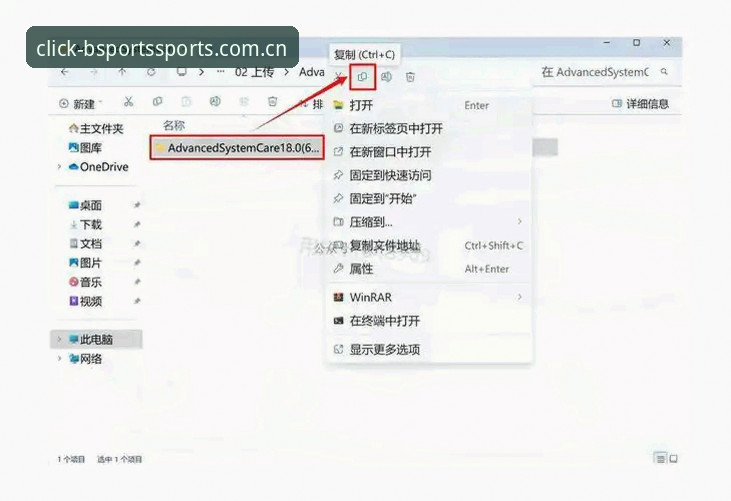Go back with the left arrow
731x501 pixels.
65,72
